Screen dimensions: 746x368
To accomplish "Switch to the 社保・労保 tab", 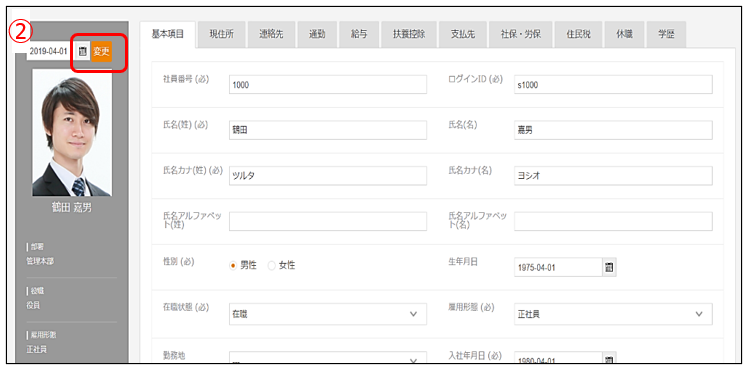I will click(520, 34).
